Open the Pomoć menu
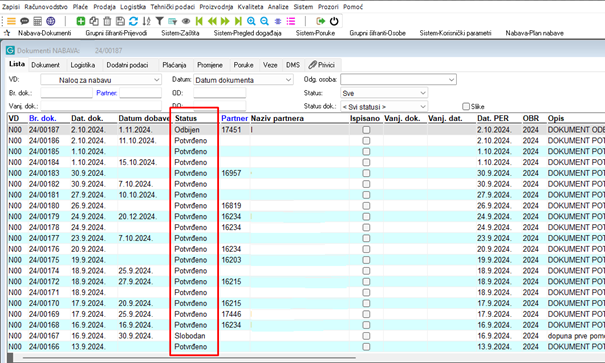605x363 pixels. pos(353,7)
